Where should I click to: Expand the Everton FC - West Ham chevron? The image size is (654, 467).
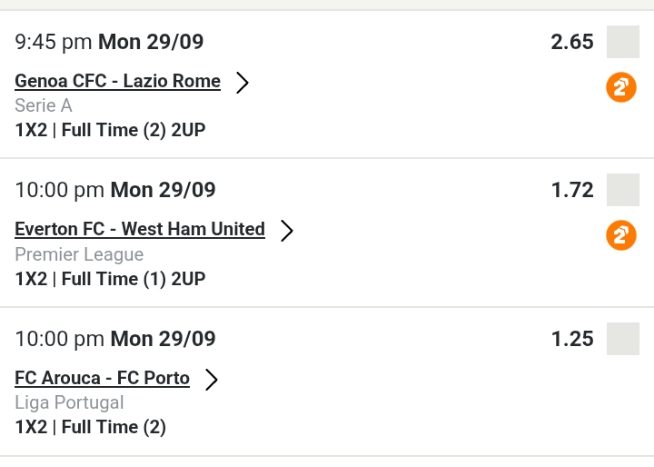coord(286,230)
